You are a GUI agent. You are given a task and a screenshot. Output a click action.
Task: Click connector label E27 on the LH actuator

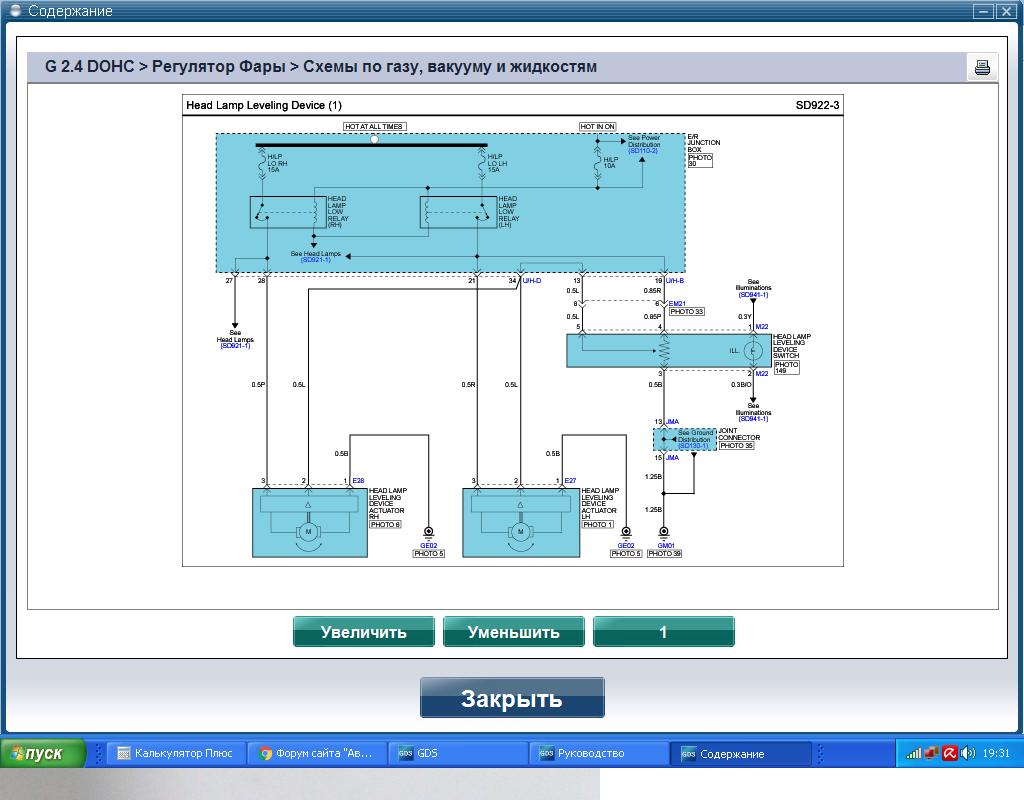(x=570, y=481)
